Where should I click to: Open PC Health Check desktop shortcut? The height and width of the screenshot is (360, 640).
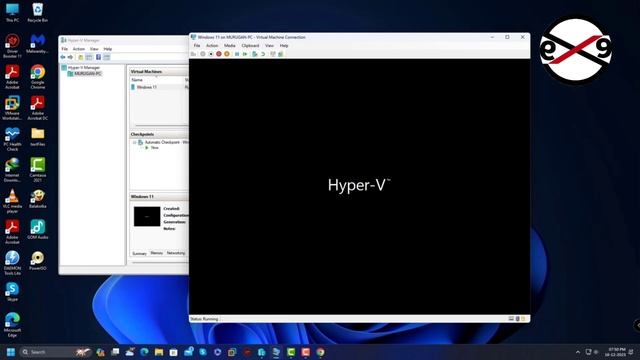coord(12,139)
